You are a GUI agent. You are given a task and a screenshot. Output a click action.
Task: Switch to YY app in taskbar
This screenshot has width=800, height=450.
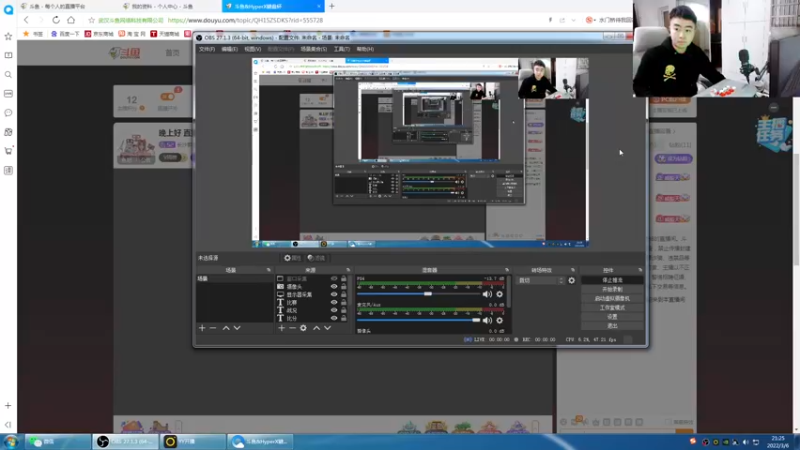[x=193, y=442]
